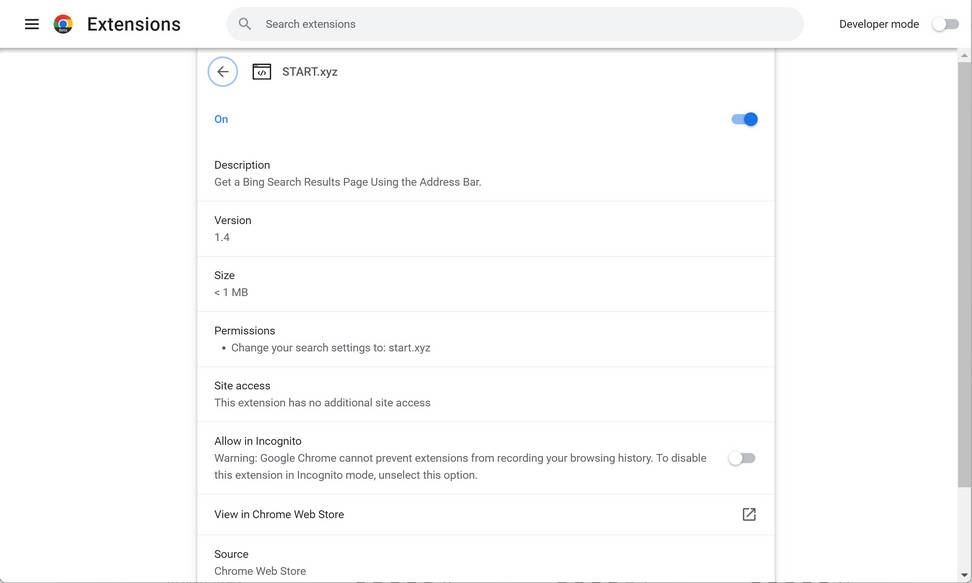972x583 pixels.
Task: Click the Developer mode label
Action: click(879, 24)
